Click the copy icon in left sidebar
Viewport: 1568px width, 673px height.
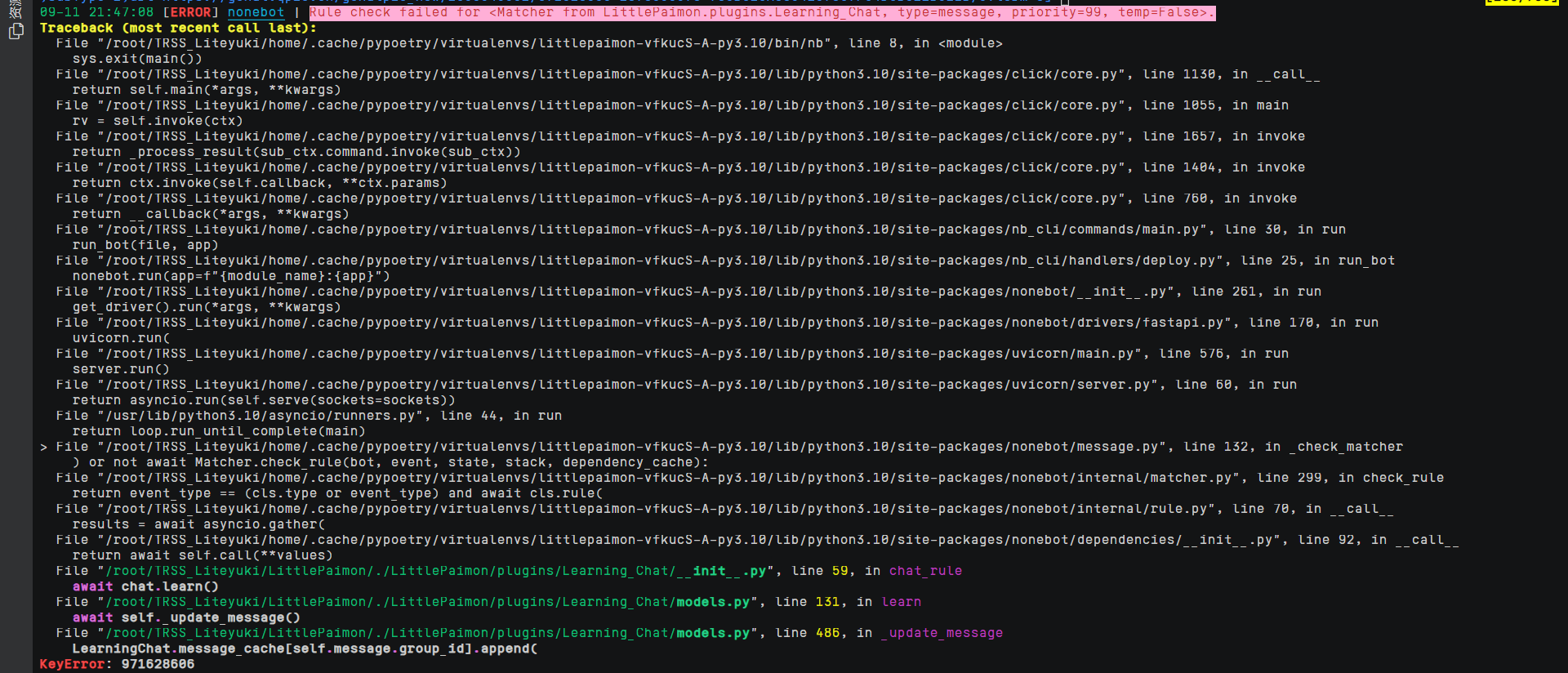click(16, 31)
